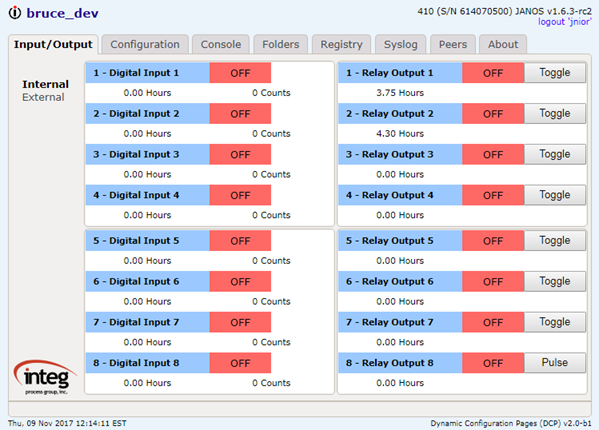Viewport: 599px width, 430px height.
Task: Log out user jnior
Action: (565, 22)
